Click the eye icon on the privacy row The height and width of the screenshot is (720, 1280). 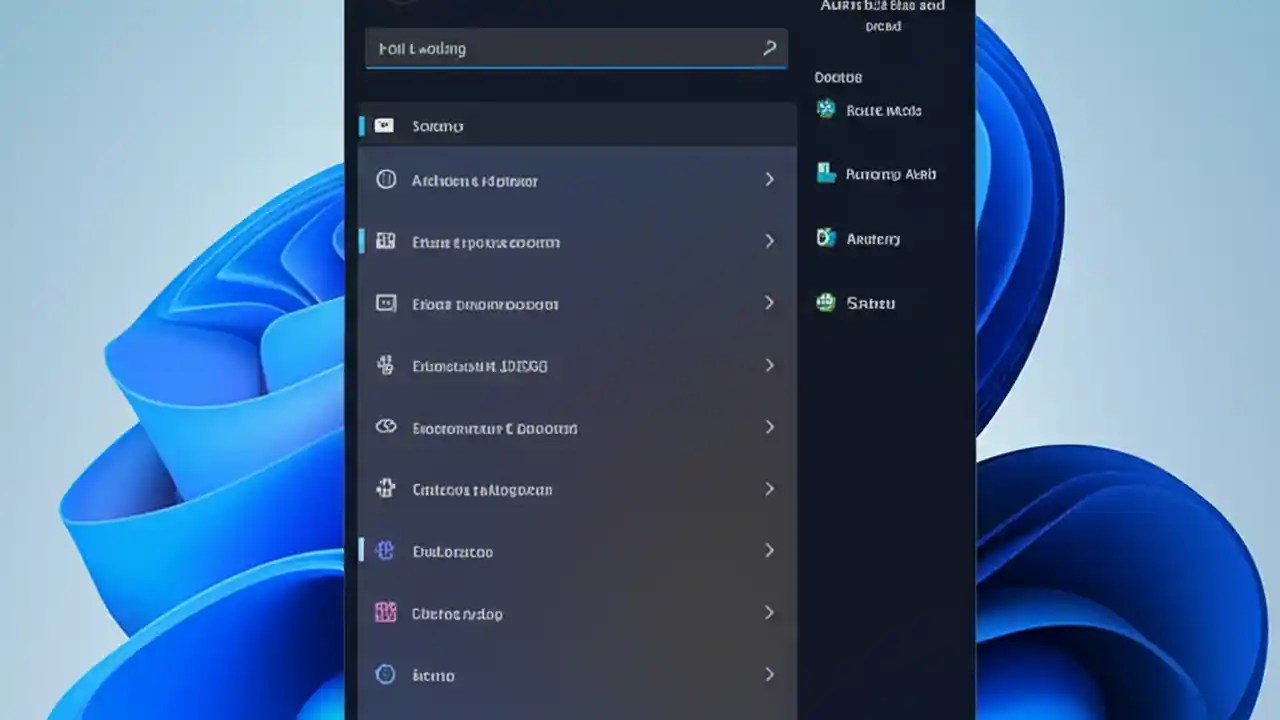click(386, 428)
